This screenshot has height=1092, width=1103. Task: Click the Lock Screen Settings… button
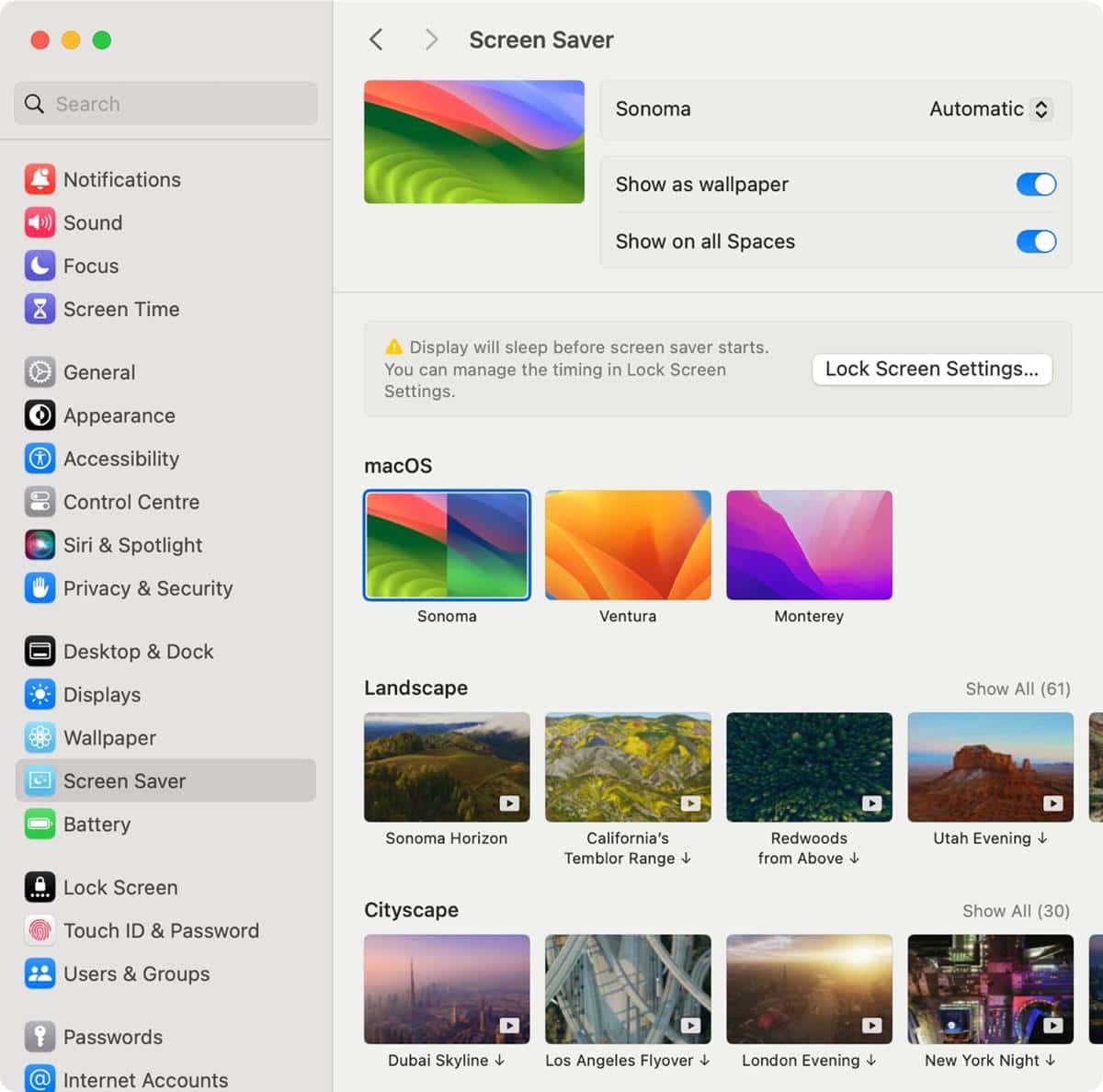pos(931,370)
